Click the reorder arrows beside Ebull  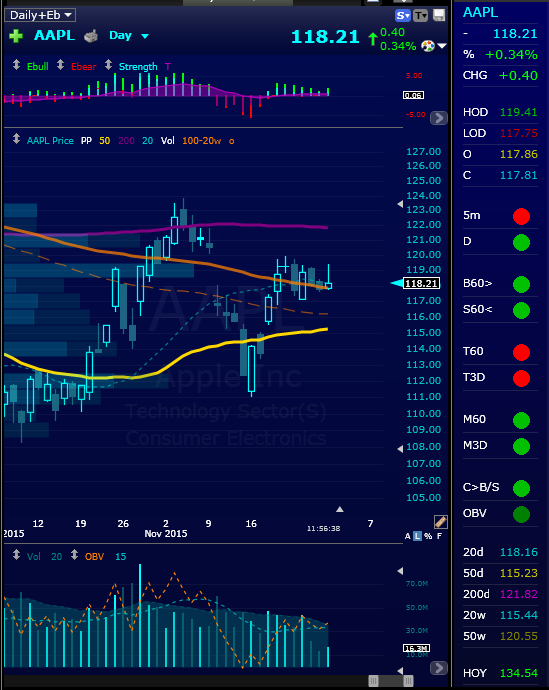(16, 65)
